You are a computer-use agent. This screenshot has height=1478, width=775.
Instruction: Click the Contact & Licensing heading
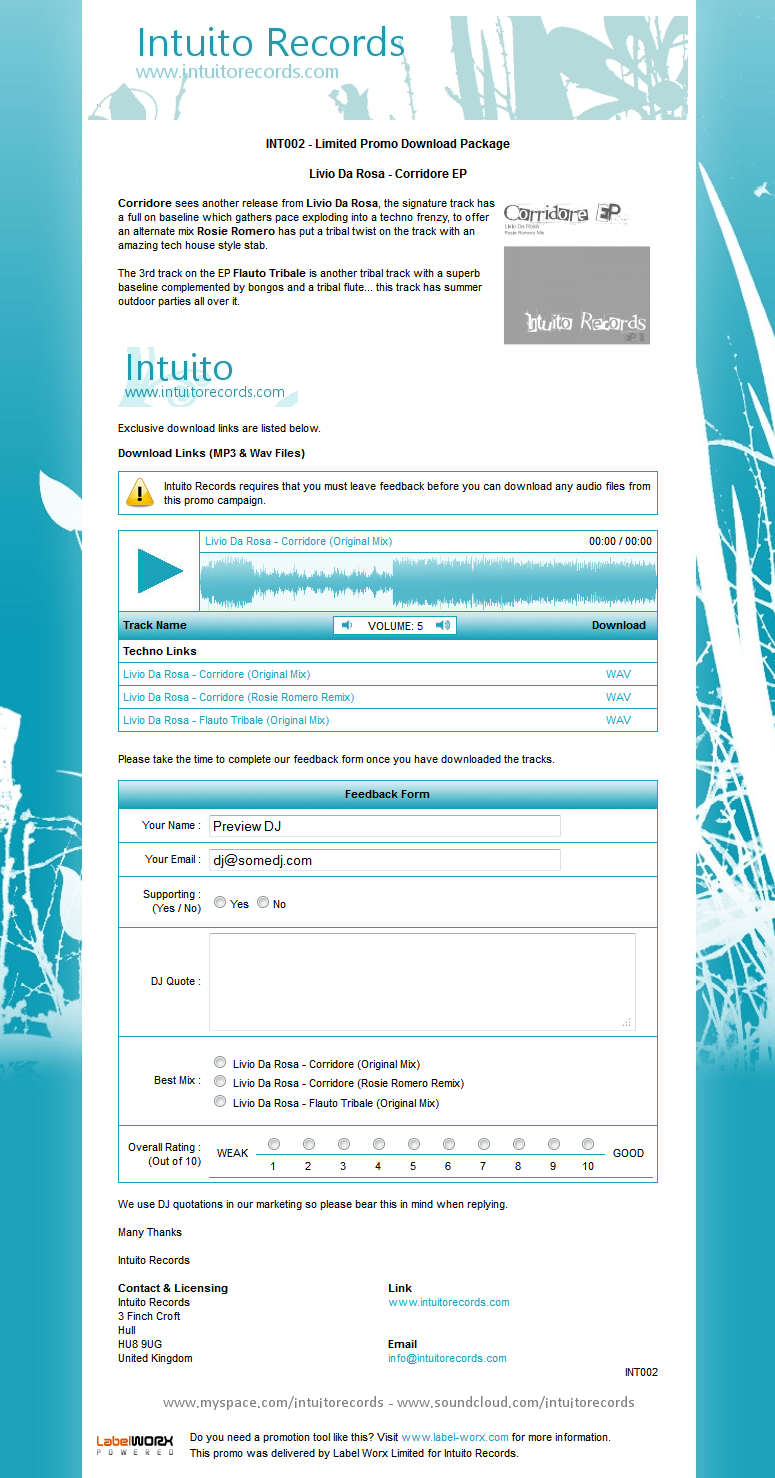173,1288
